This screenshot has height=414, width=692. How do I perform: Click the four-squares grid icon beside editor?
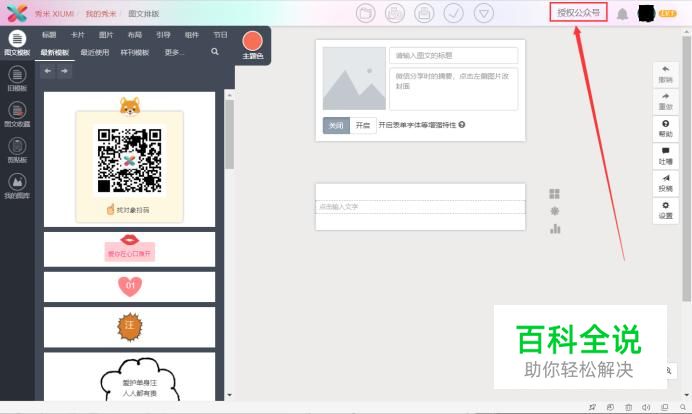pos(554,194)
